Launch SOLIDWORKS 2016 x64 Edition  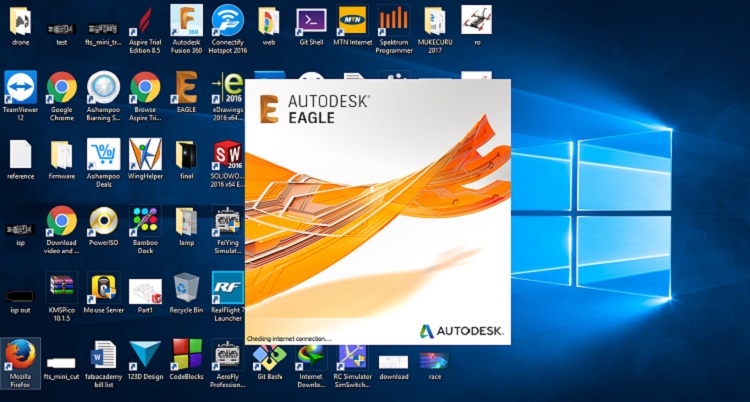tap(228, 156)
